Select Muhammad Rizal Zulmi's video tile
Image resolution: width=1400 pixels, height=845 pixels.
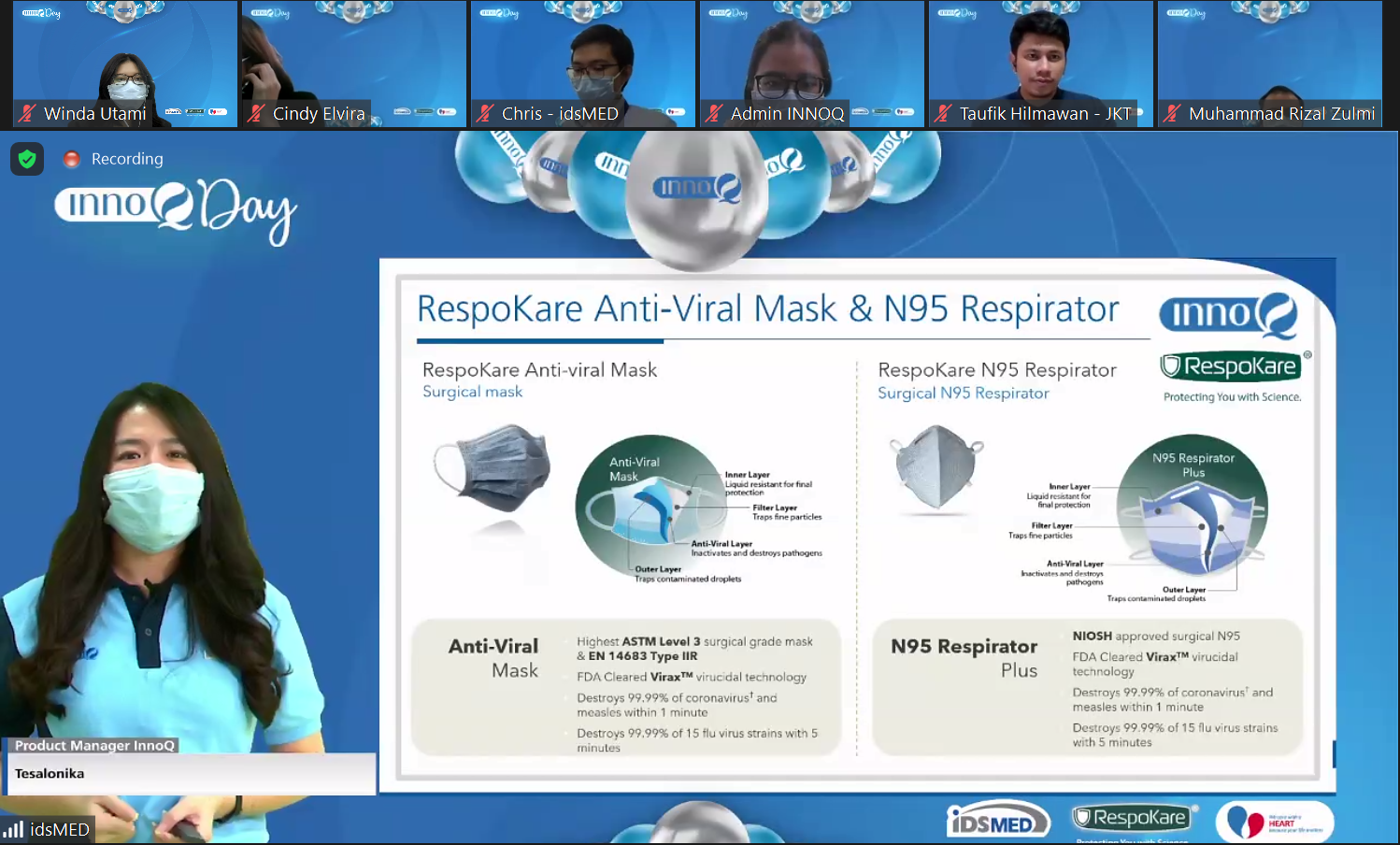coord(1270,56)
